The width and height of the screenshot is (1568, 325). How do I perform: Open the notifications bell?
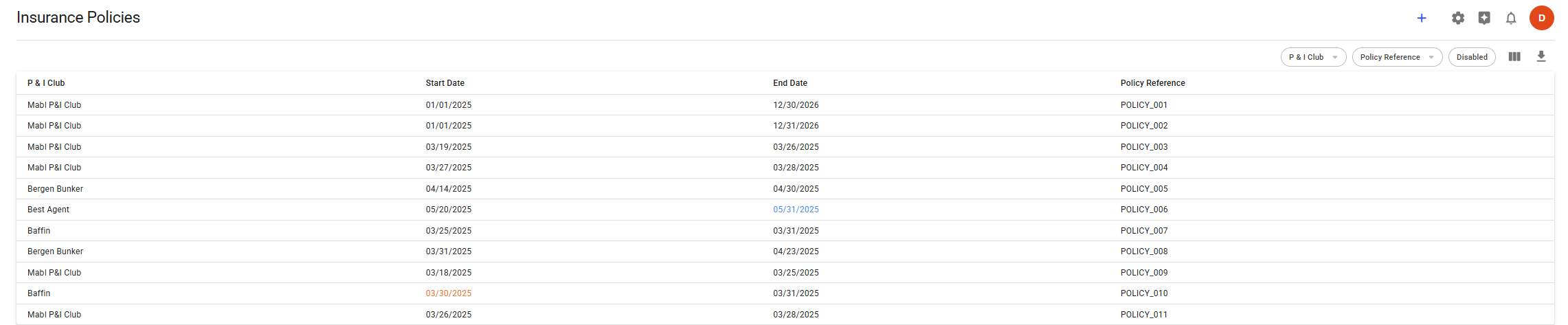click(x=1511, y=18)
